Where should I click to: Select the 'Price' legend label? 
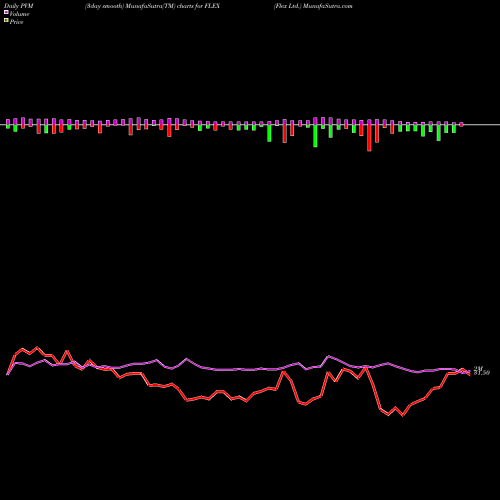click(16, 22)
